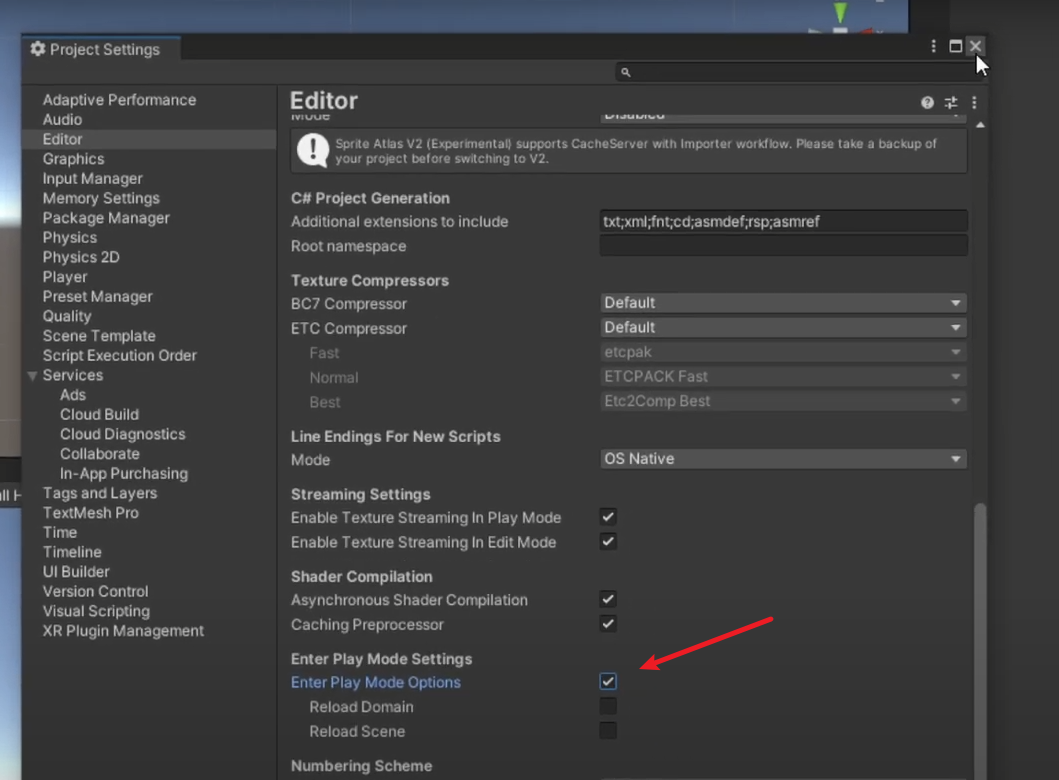Toggle Enable Texture Streaming In Play Mode
Screen dimensions: 1059x780
pyautogui.click(x=608, y=517)
